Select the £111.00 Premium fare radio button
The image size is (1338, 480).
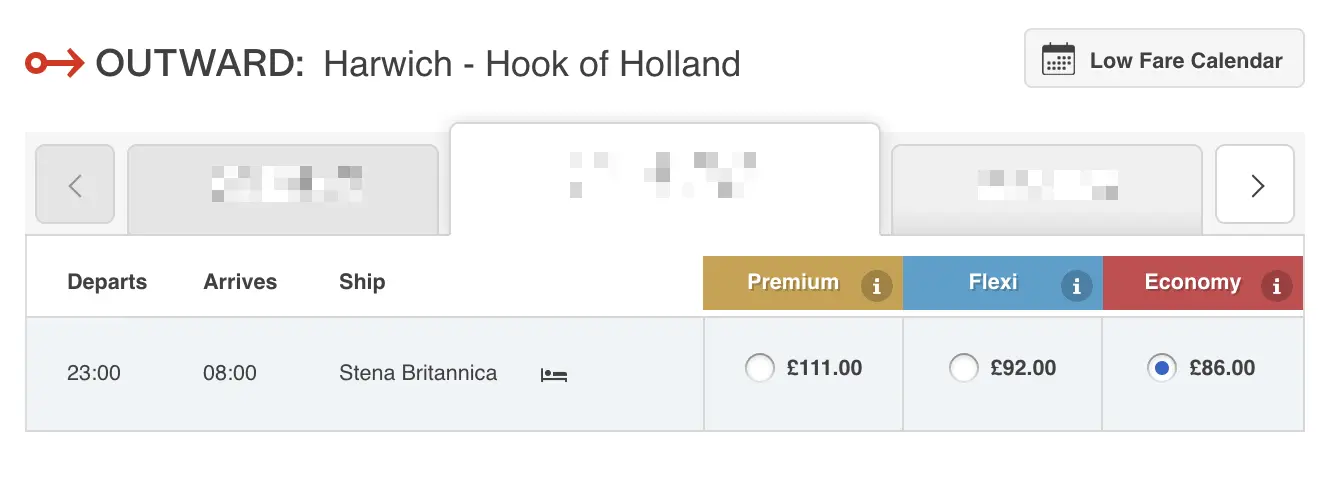click(760, 368)
